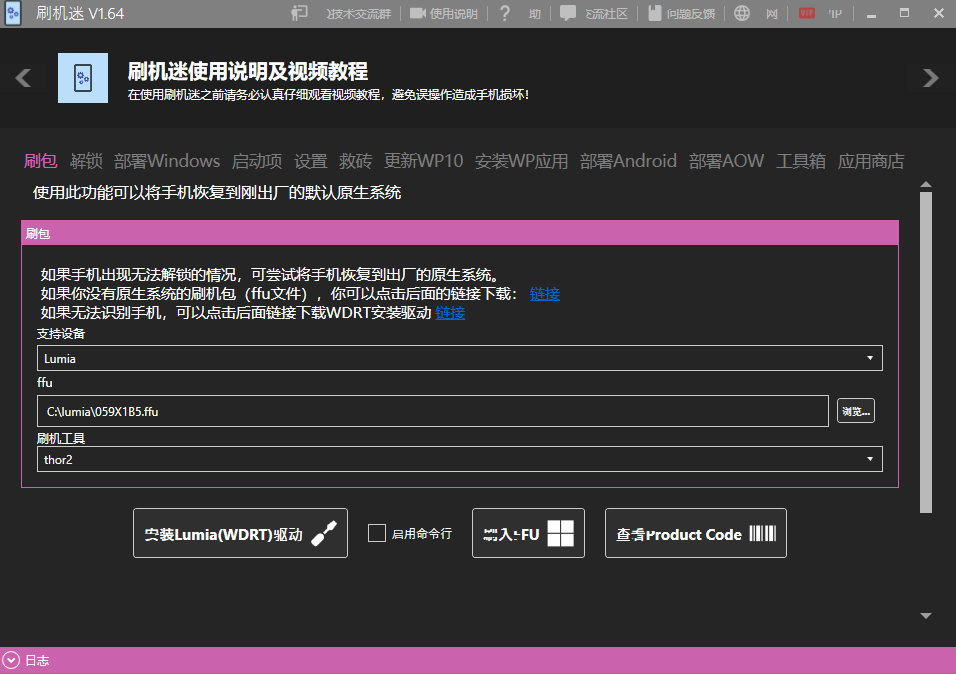Click the 浏览 browse button for ffu

855,411
